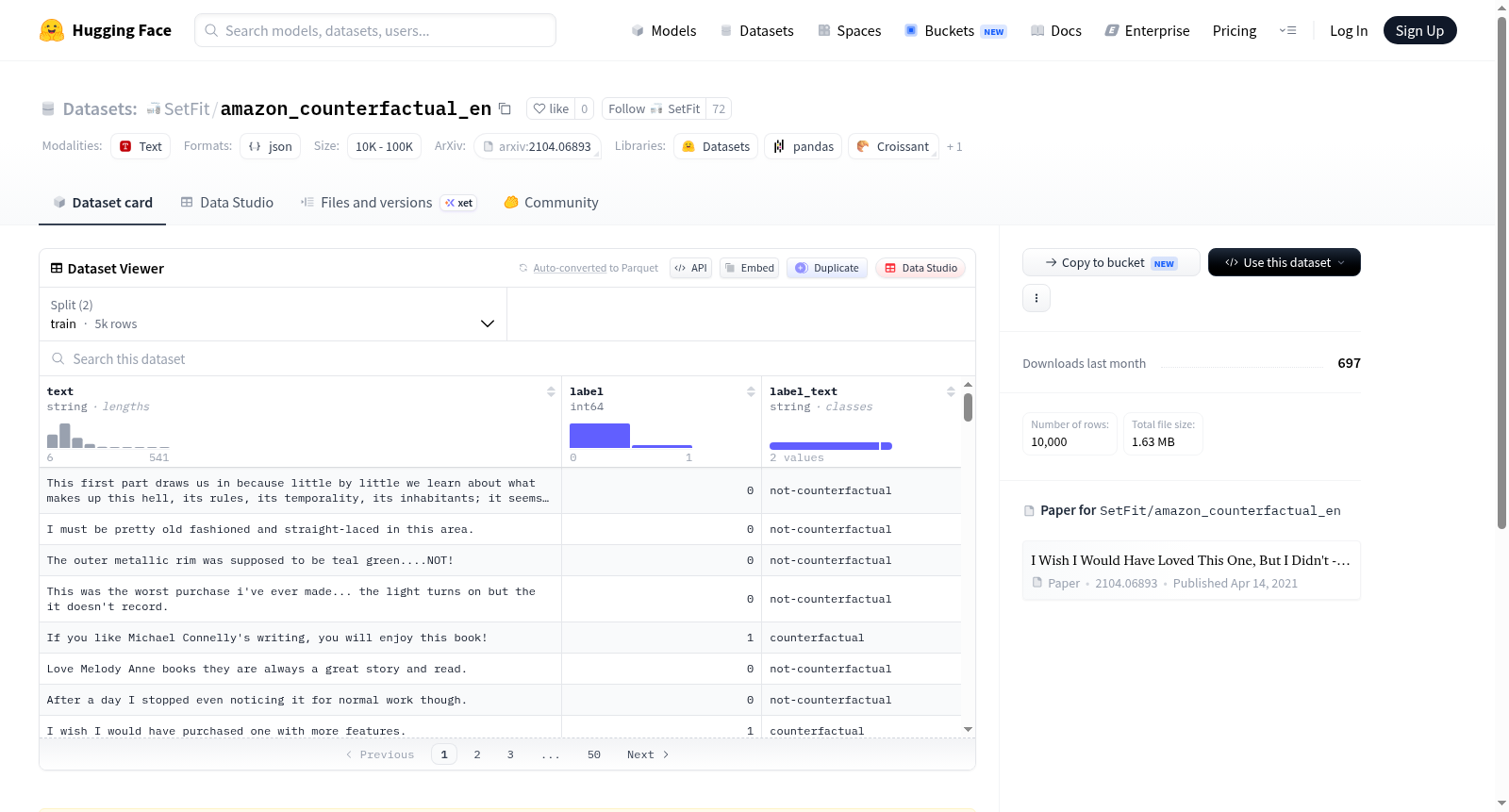Viewport: 1509px width, 812px height.
Task: Click the label histogram bar for 0
Action: [x=600, y=436]
